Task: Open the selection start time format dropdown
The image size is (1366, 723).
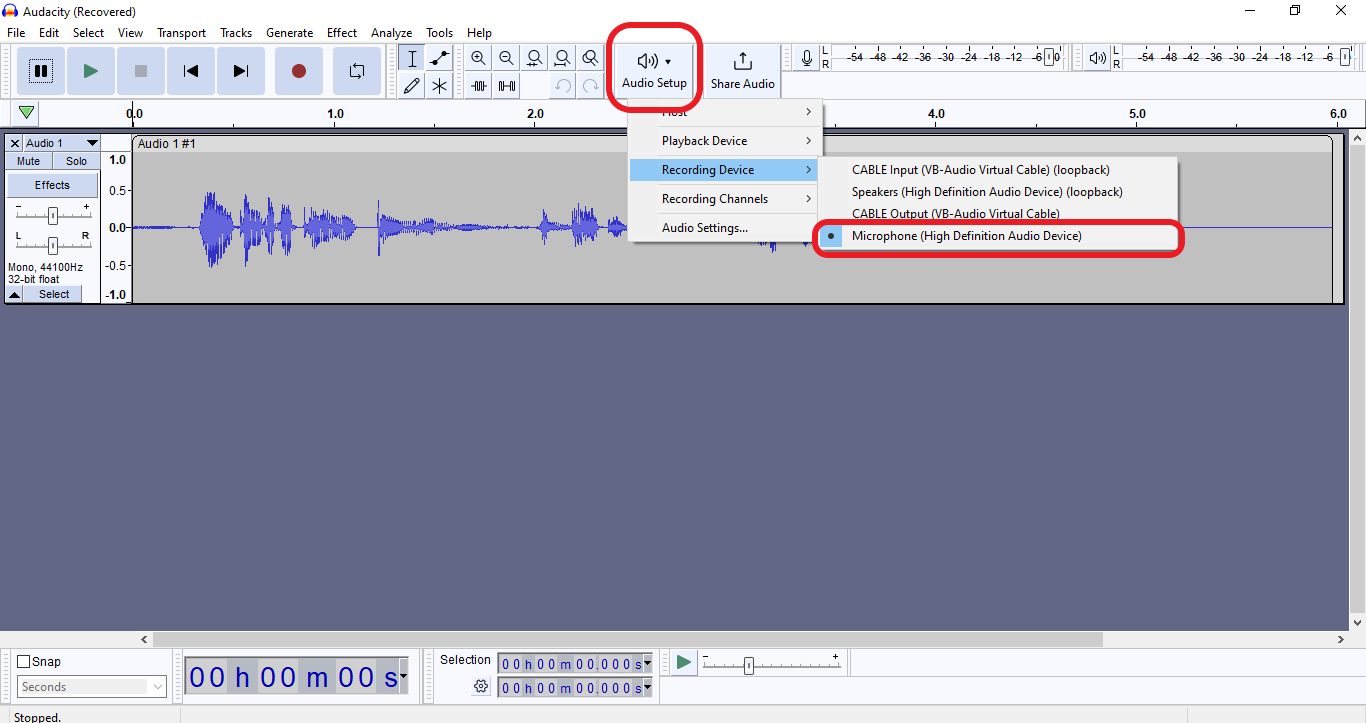Action: point(647,664)
